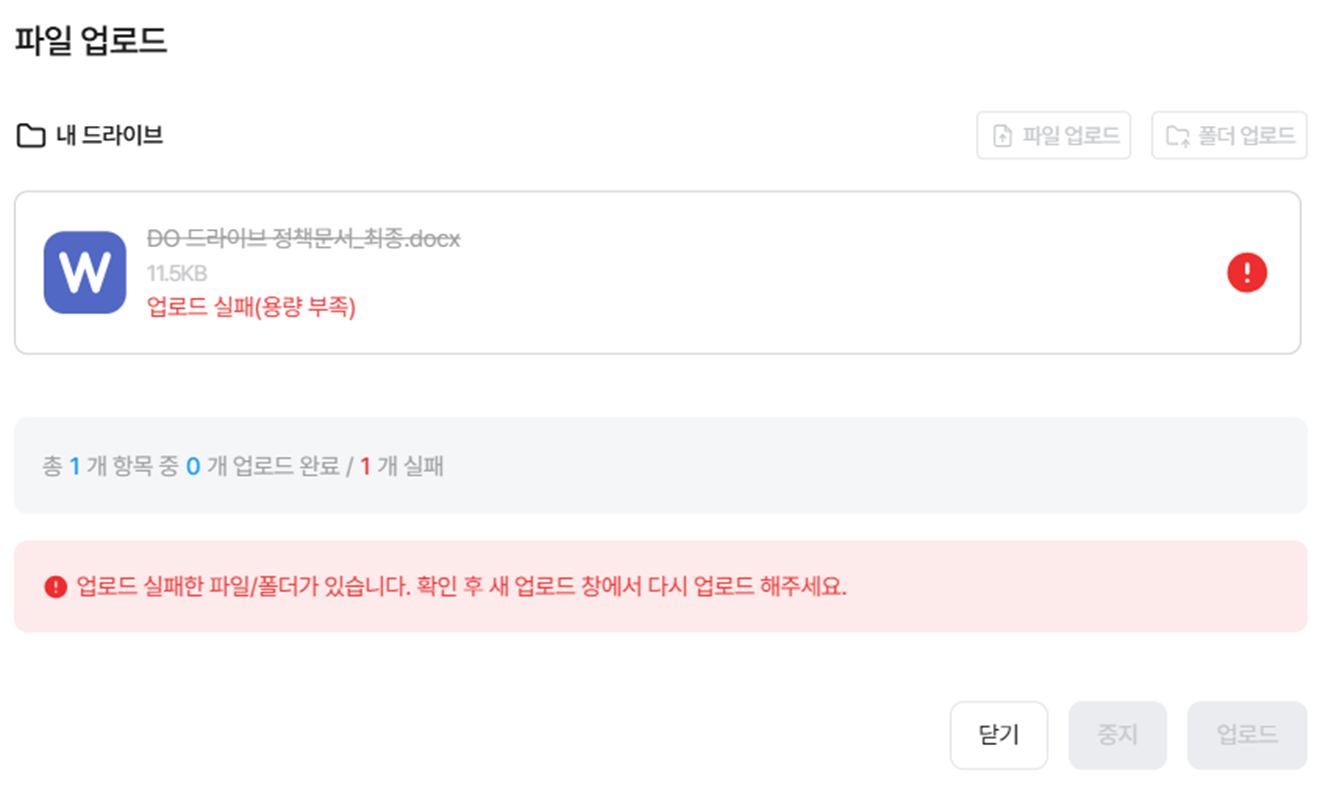The height and width of the screenshot is (793, 1328).
Task: Click the red failed count in summary
Action: pos(365,467)
